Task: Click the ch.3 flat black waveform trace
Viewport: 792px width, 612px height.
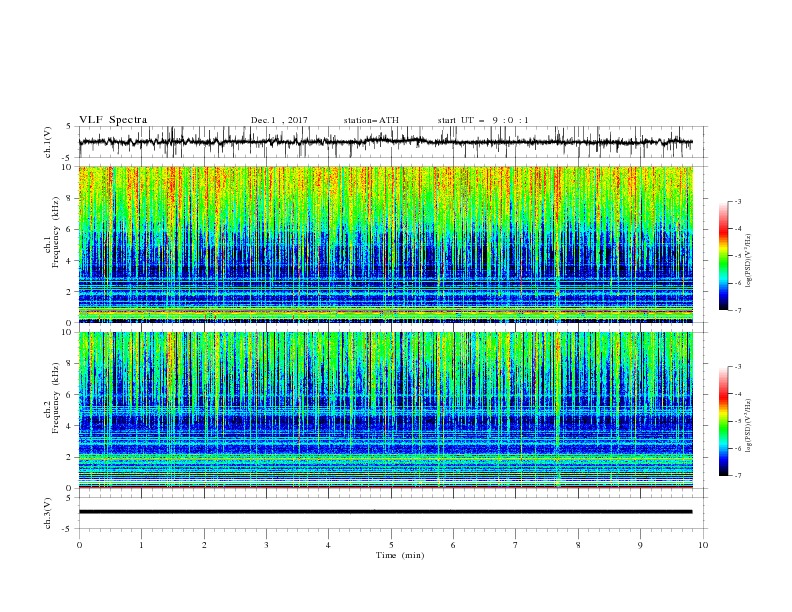Action: (x=385, y=512)
